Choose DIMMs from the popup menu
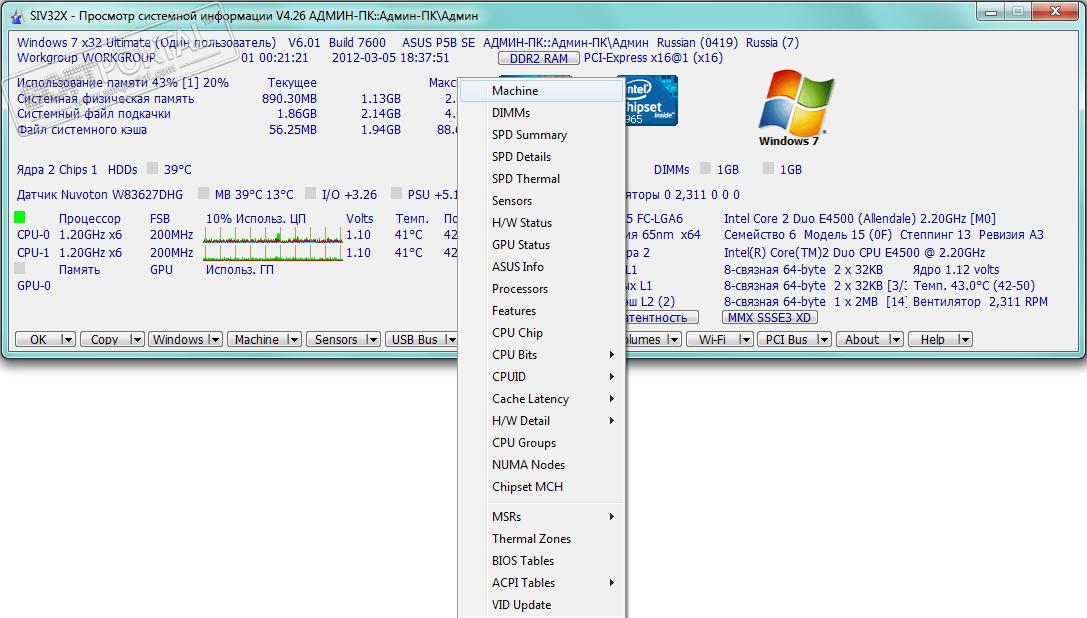The image size is (1087, 618). pyautogui.click(x=541, y=112)
